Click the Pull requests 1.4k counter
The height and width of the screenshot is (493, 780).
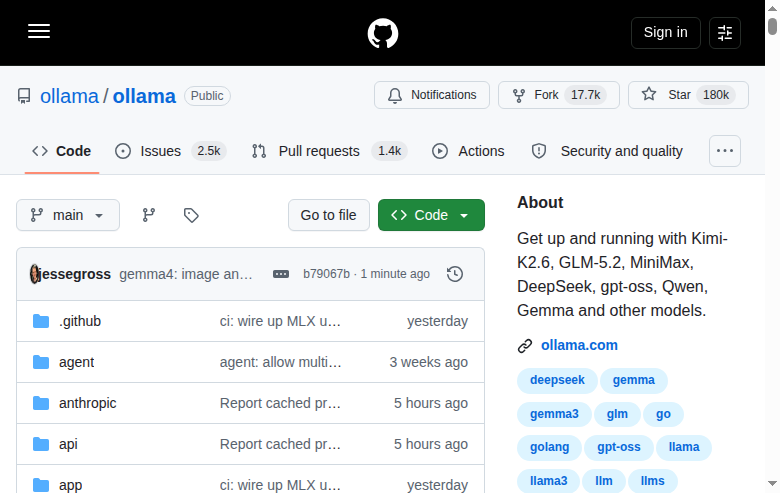tap(389, 151)
